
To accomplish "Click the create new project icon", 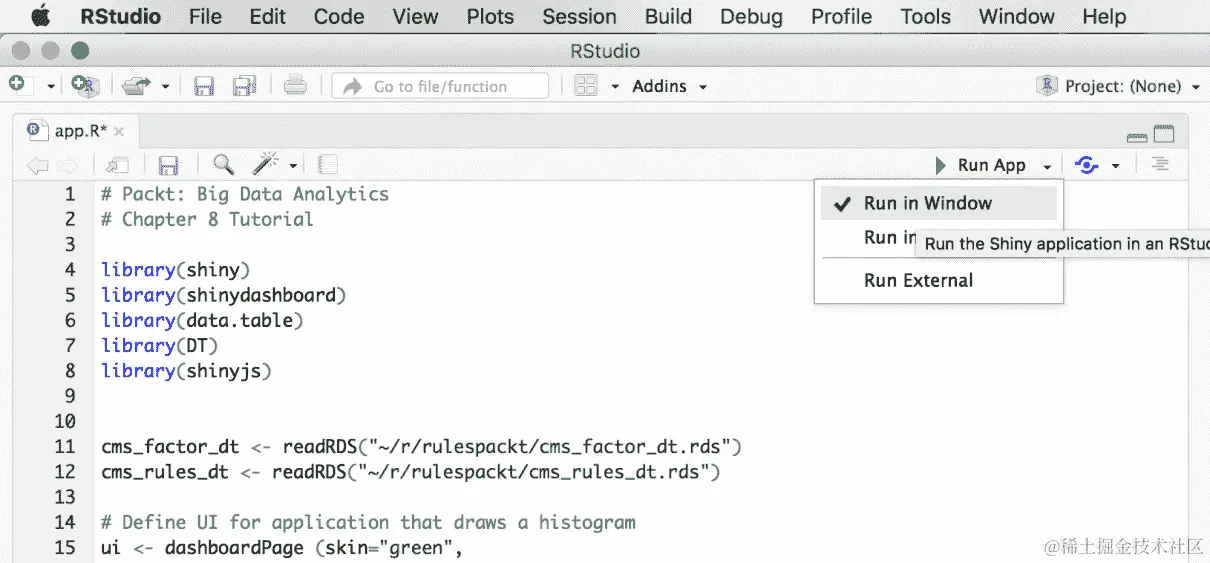I will pos(85,86).
